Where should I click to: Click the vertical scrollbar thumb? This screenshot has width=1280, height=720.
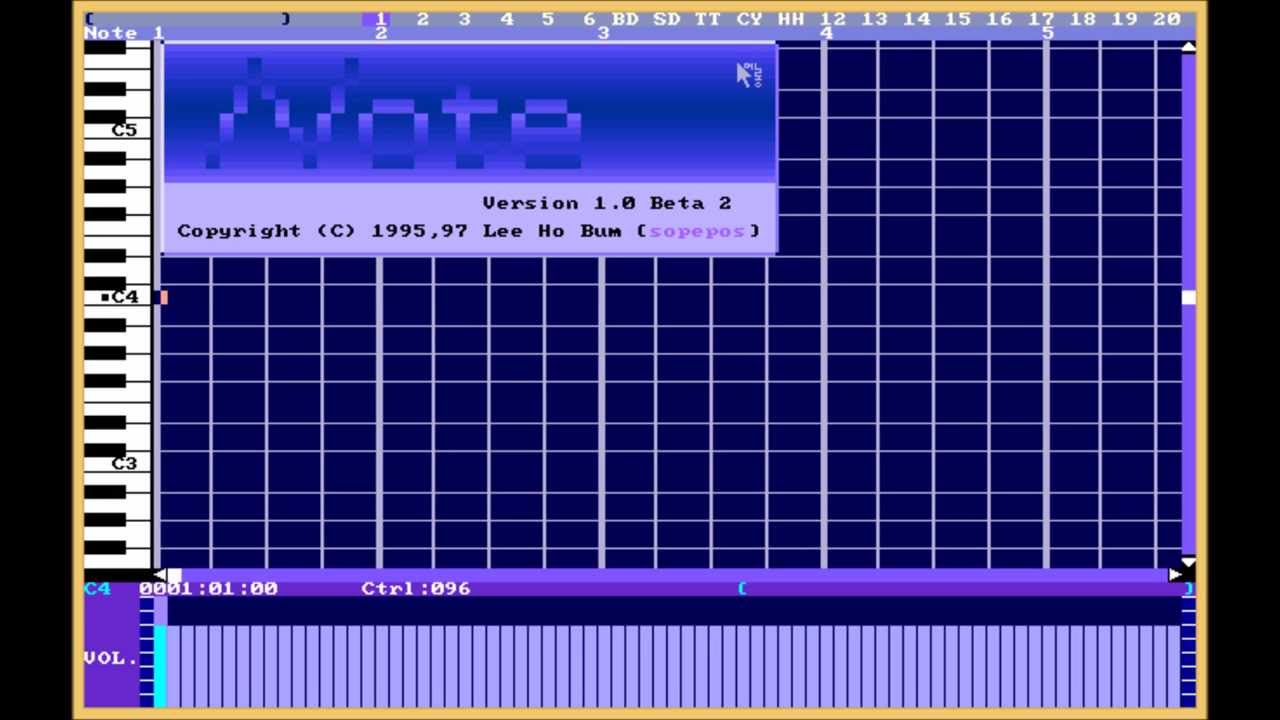coord(1188,297)
